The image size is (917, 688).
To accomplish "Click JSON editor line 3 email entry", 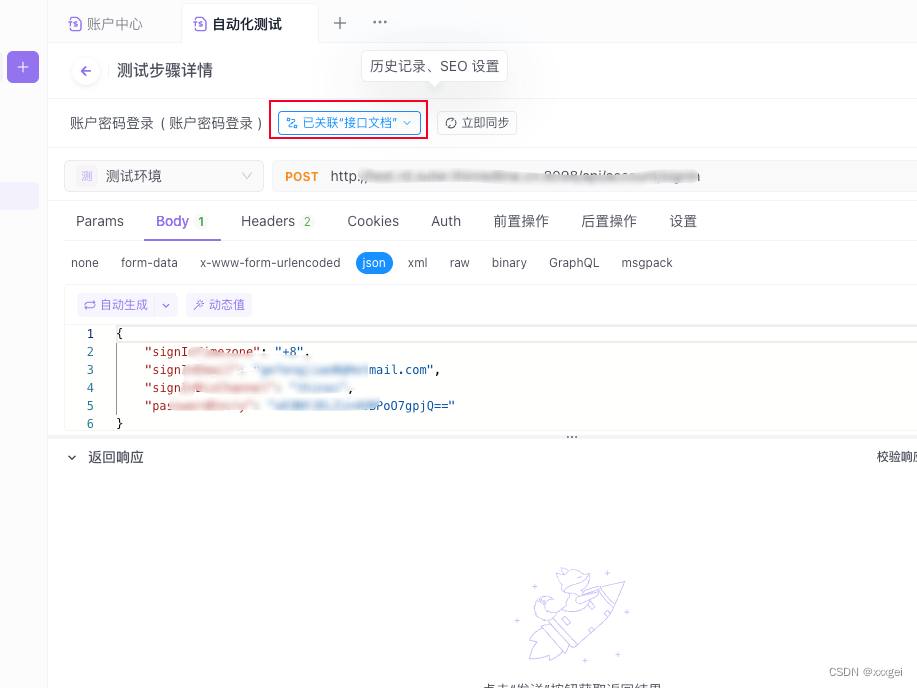I will pyautogui.click(x=292, y=370).
